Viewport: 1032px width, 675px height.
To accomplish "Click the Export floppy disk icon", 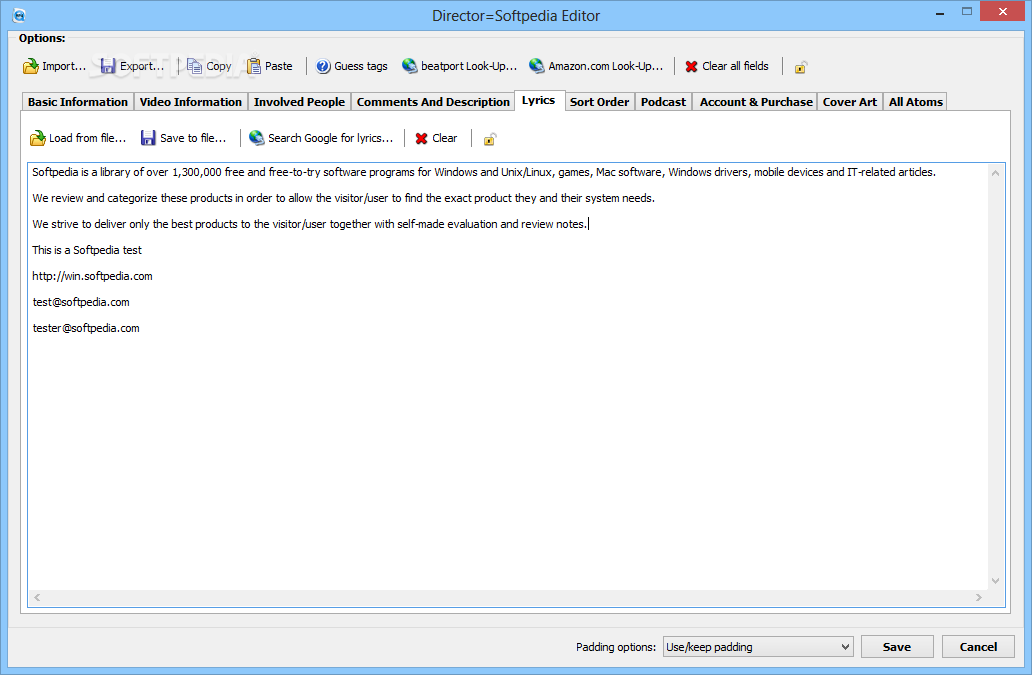I will [x=108, y=66].
